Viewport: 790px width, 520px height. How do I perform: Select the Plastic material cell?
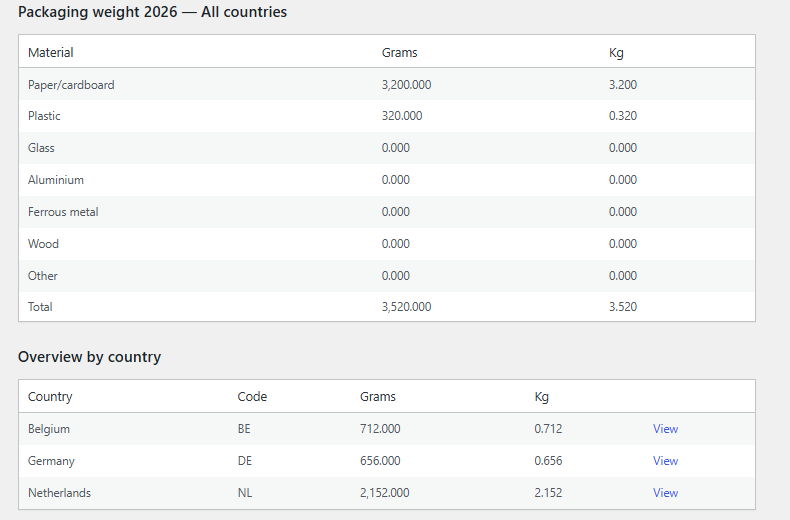(x=44, y=116)
